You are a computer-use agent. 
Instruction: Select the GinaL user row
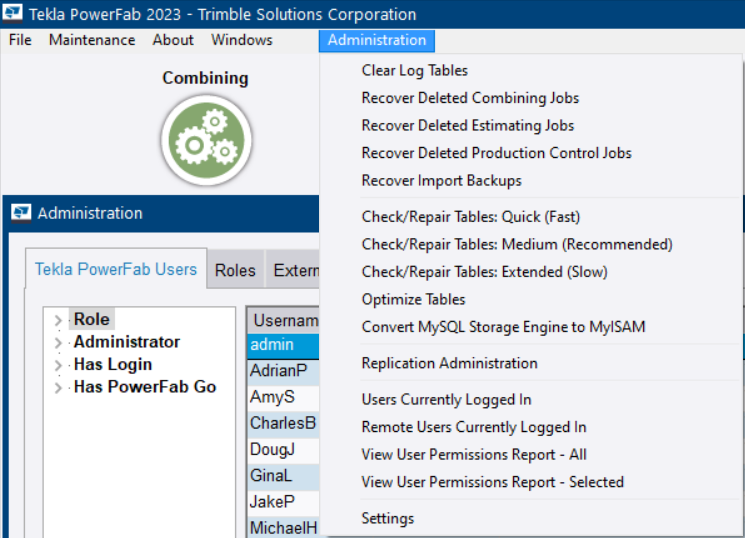pos(283,476)
